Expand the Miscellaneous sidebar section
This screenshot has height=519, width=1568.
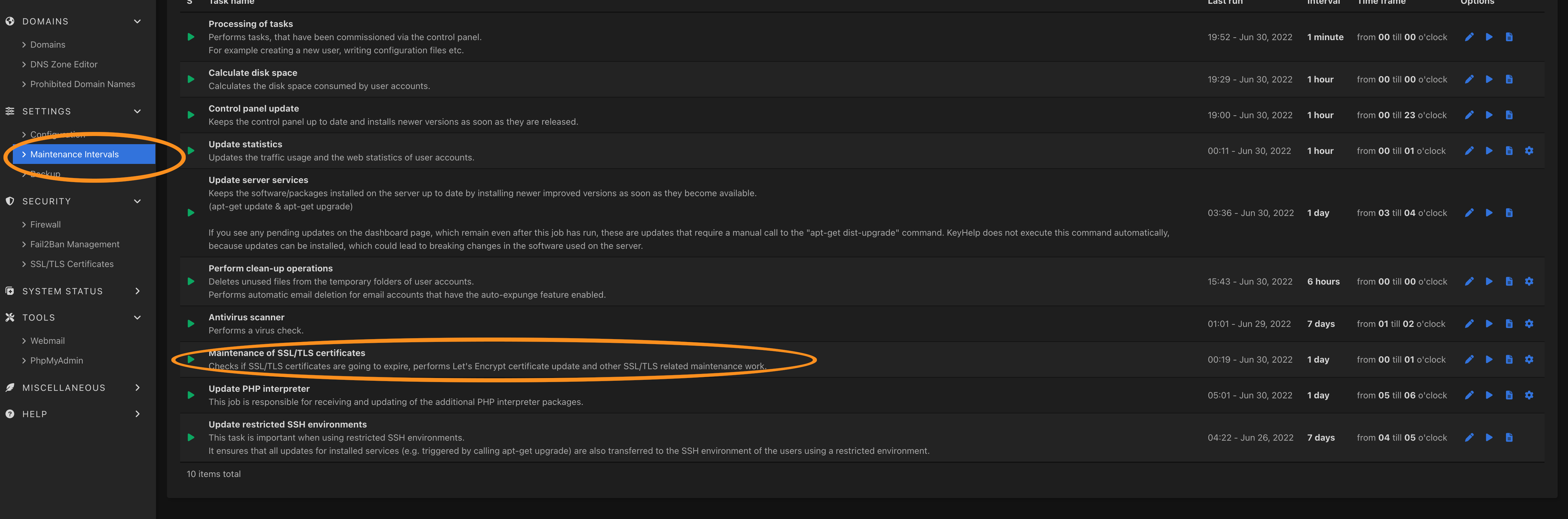(137, 387)
